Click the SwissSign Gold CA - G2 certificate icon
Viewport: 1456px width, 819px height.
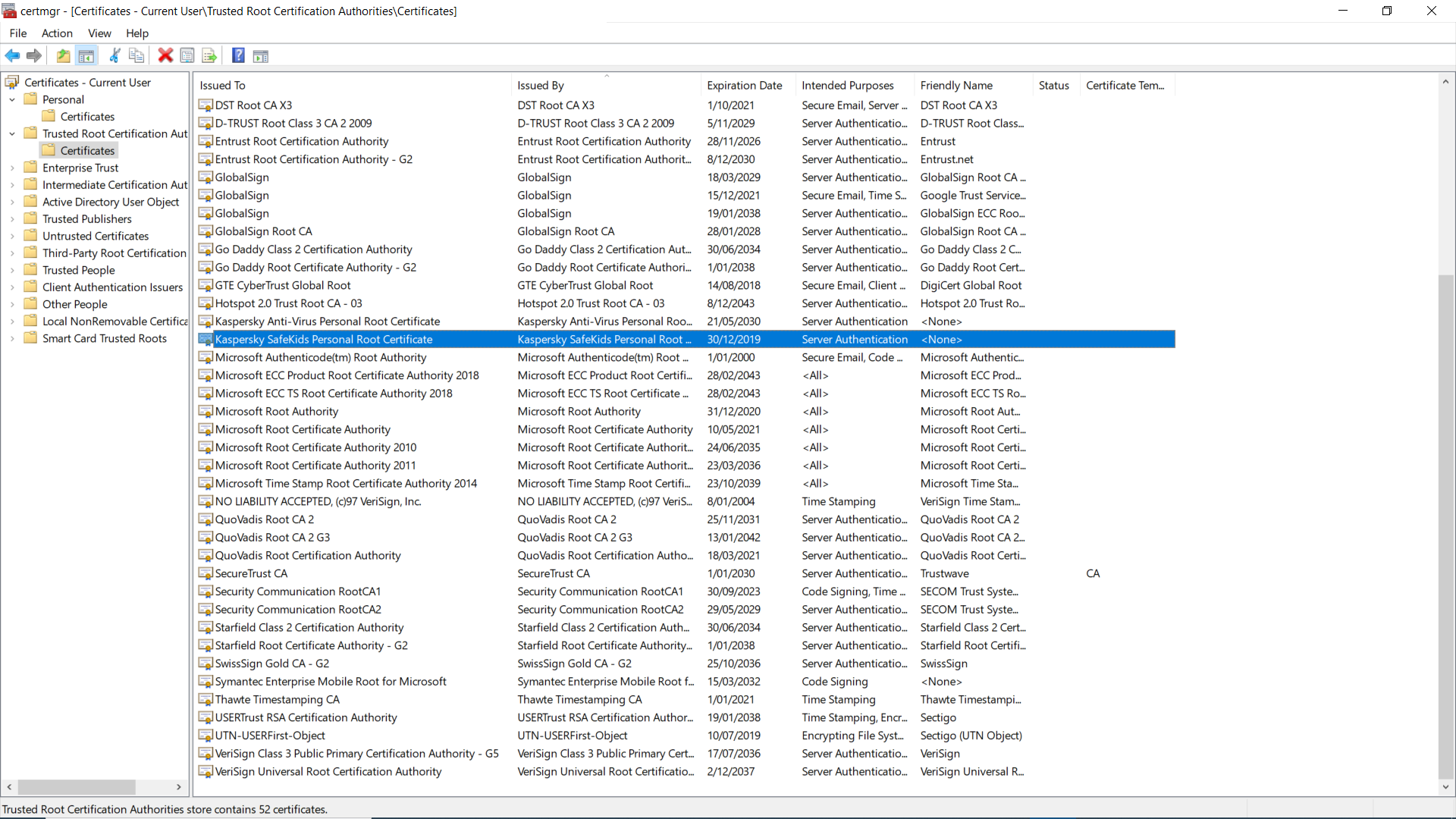[206, 664]
